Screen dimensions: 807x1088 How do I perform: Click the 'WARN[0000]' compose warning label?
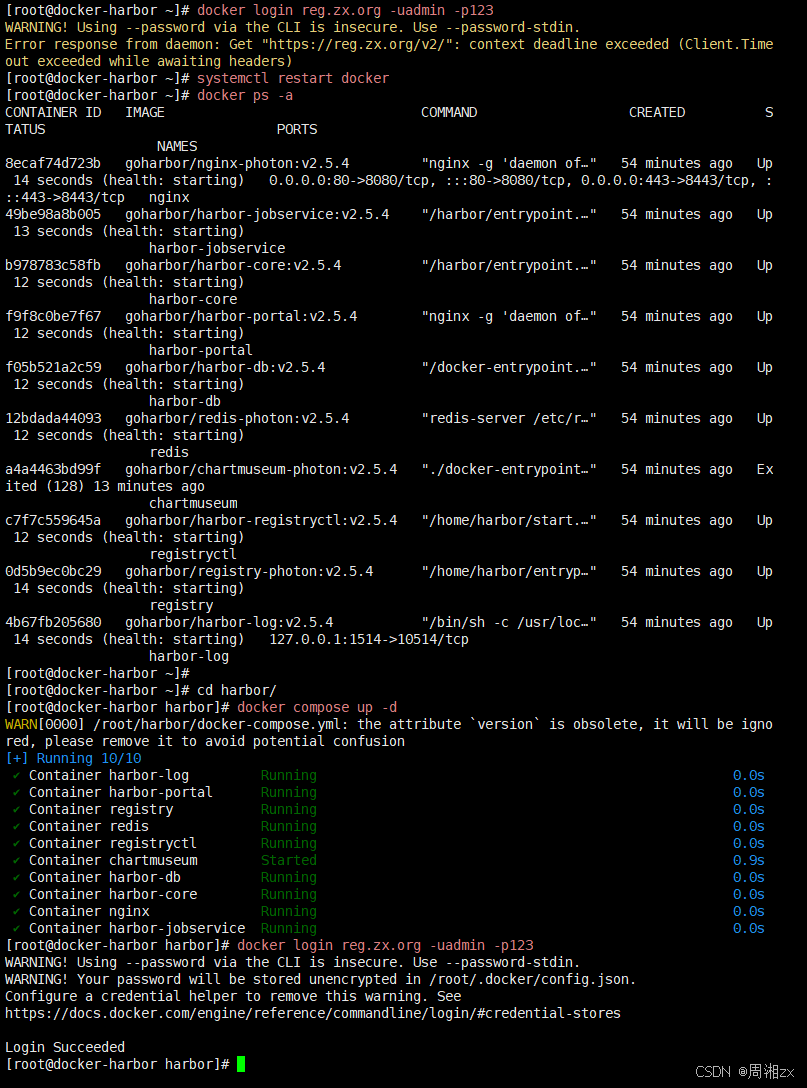tap(44, 724)
